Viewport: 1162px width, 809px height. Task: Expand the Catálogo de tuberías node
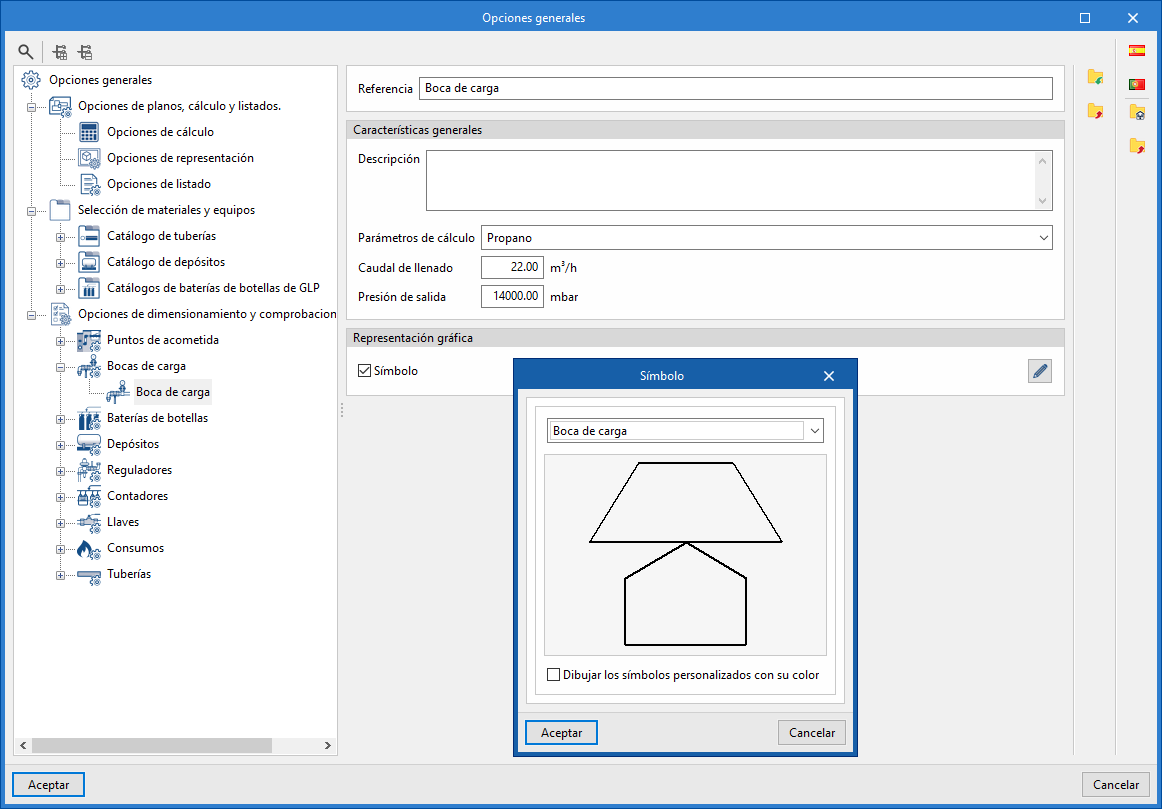tap(61, 237)
